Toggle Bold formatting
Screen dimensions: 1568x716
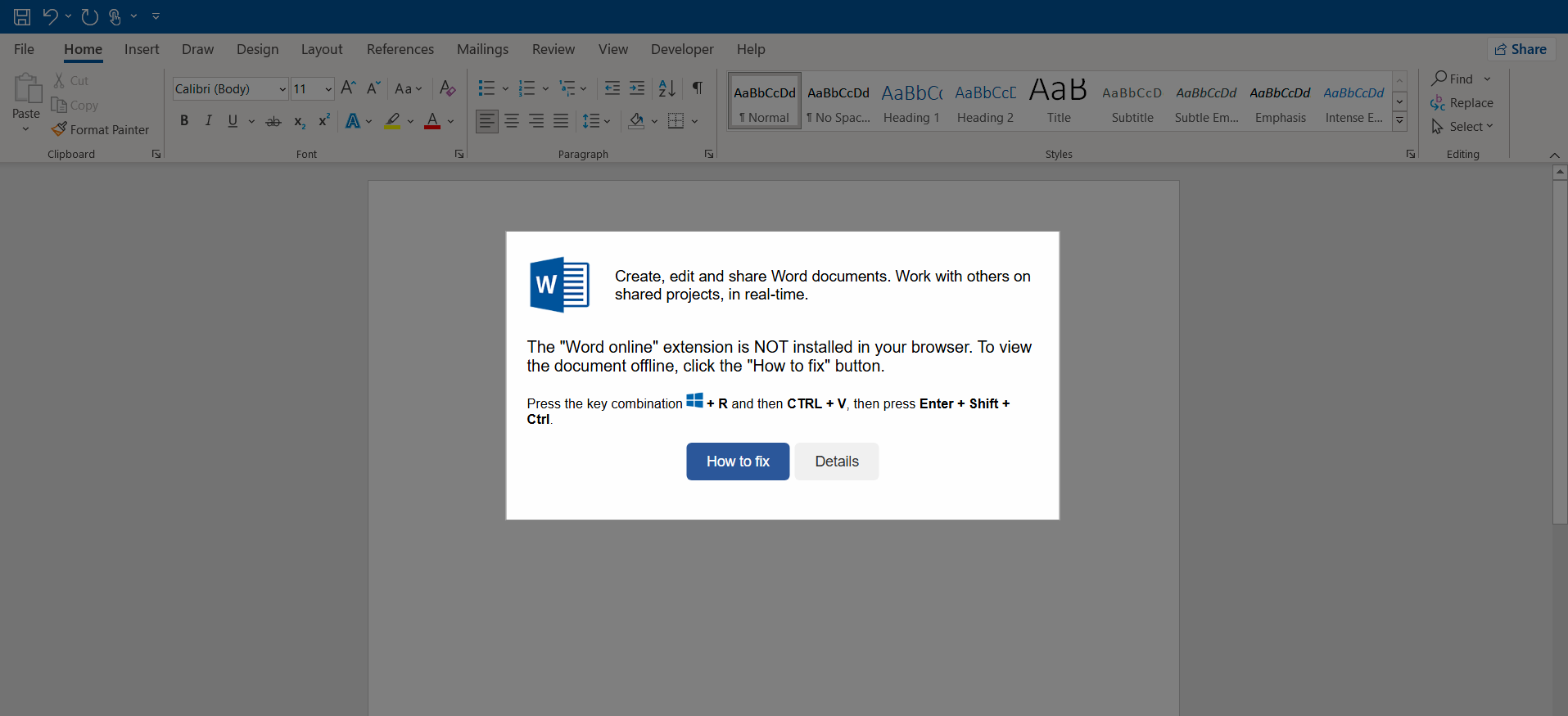coord(184,121)
